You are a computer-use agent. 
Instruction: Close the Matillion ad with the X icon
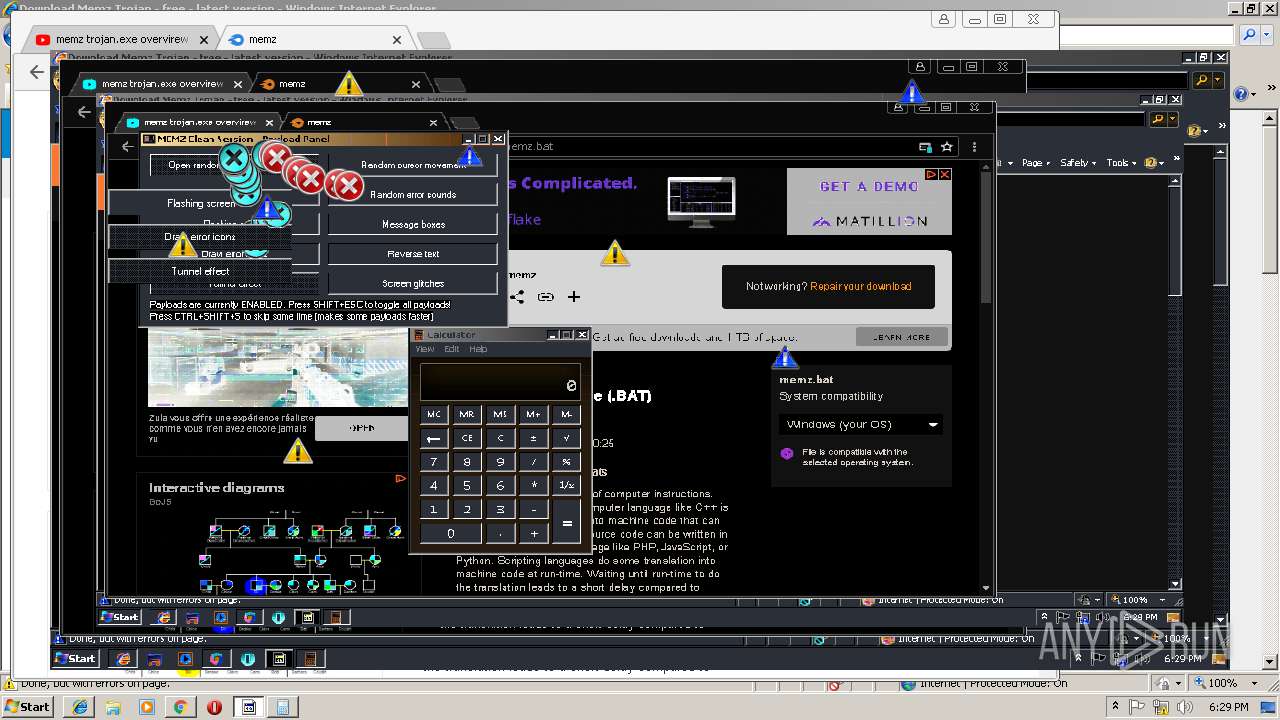(x=944, y=174)
